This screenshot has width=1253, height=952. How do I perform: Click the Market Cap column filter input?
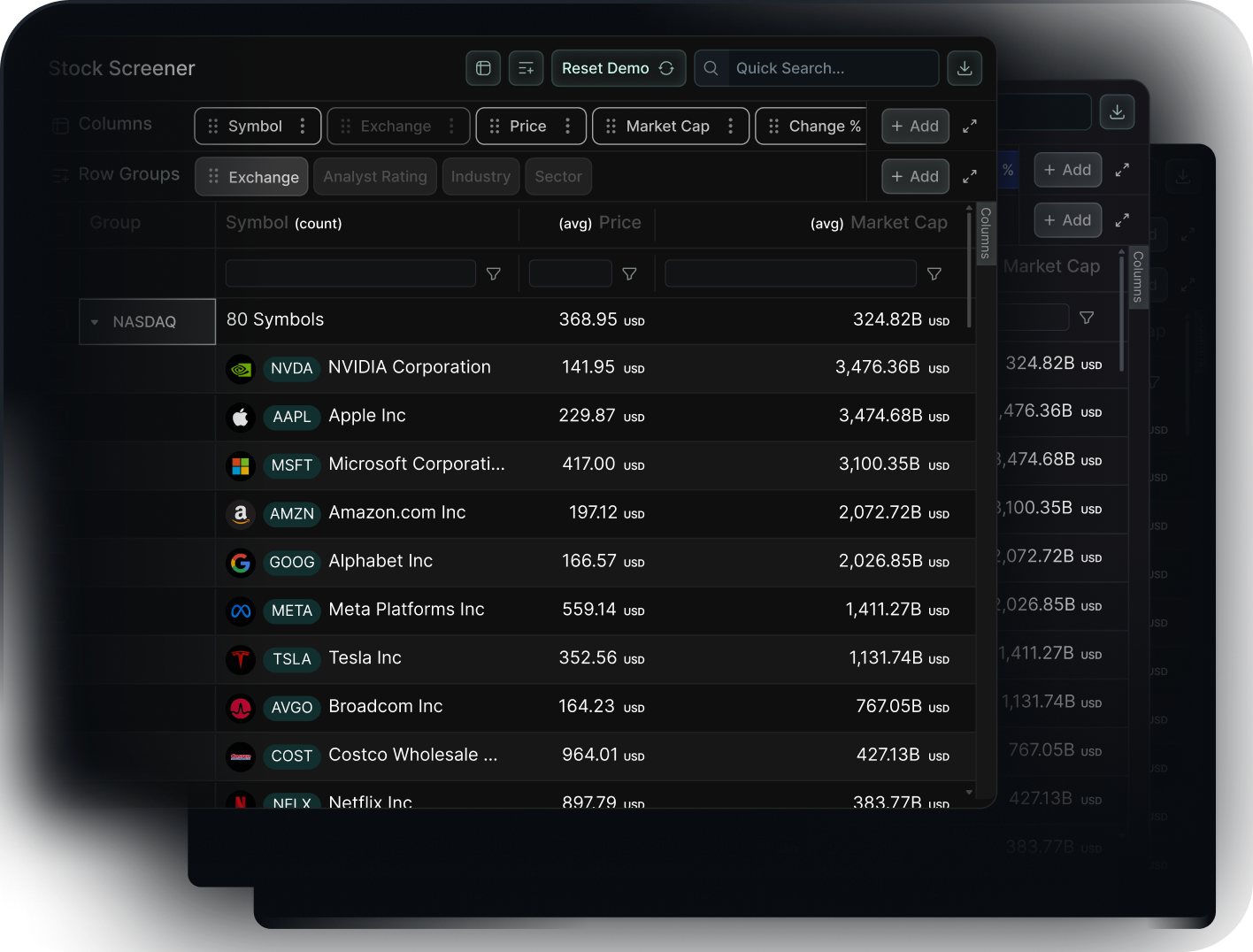click(x=790, y=273)
